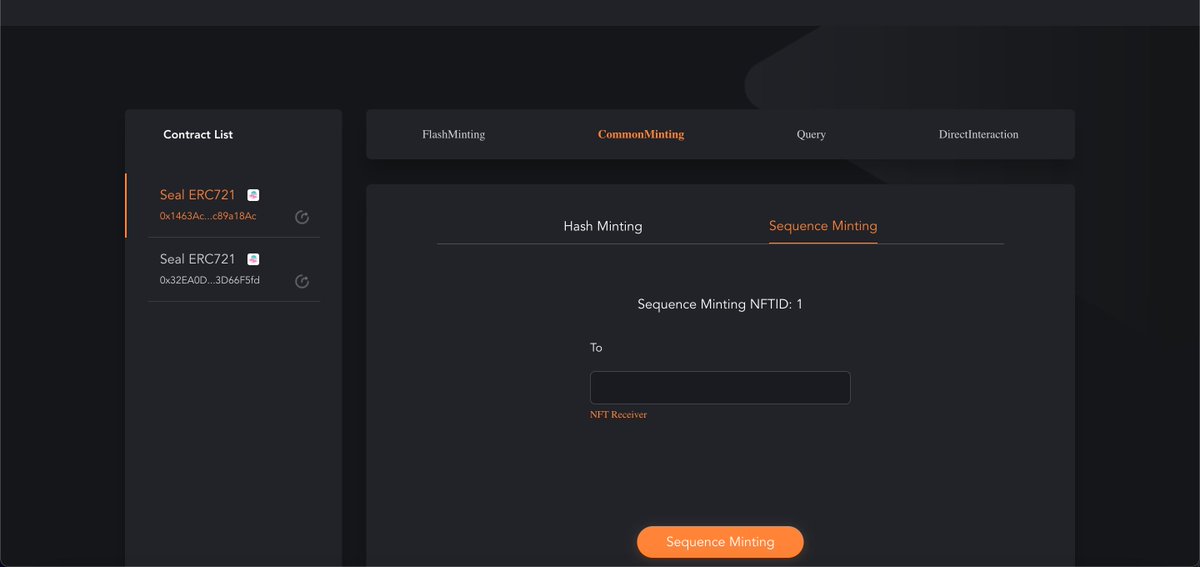Open the FlashMinting tab
Viewport: 1200px width, 567px height.
pos(453,134)
